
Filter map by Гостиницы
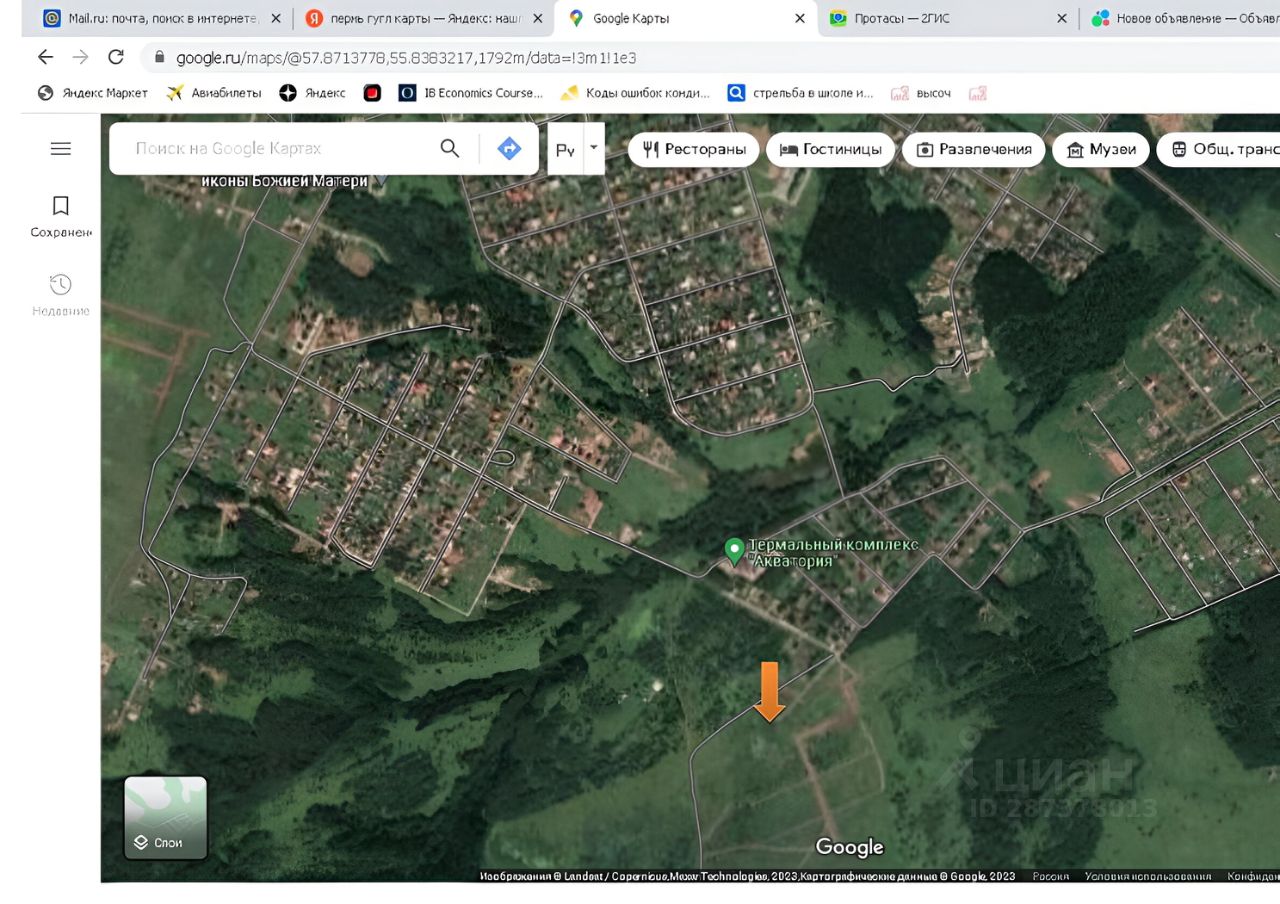tap(830, 149)
